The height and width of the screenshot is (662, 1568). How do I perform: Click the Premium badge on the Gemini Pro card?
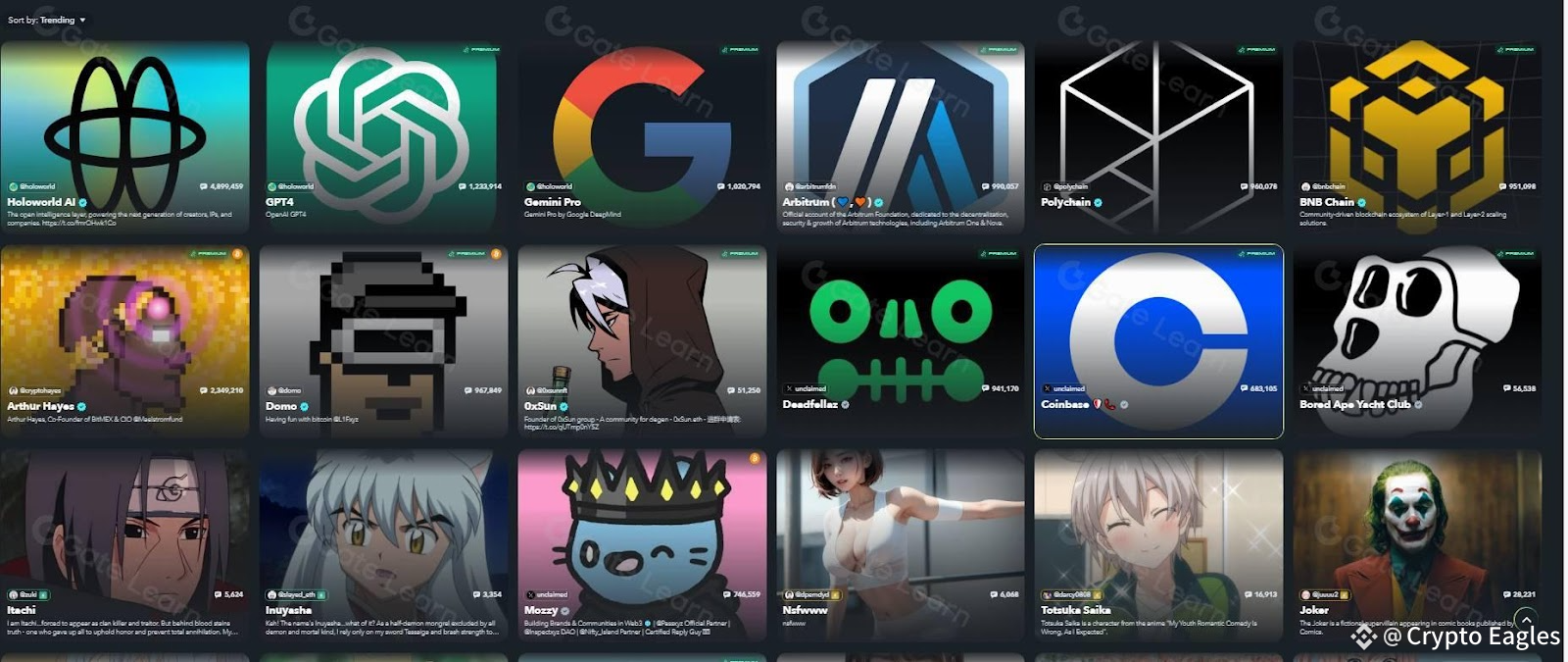click(x=740, y=49)
